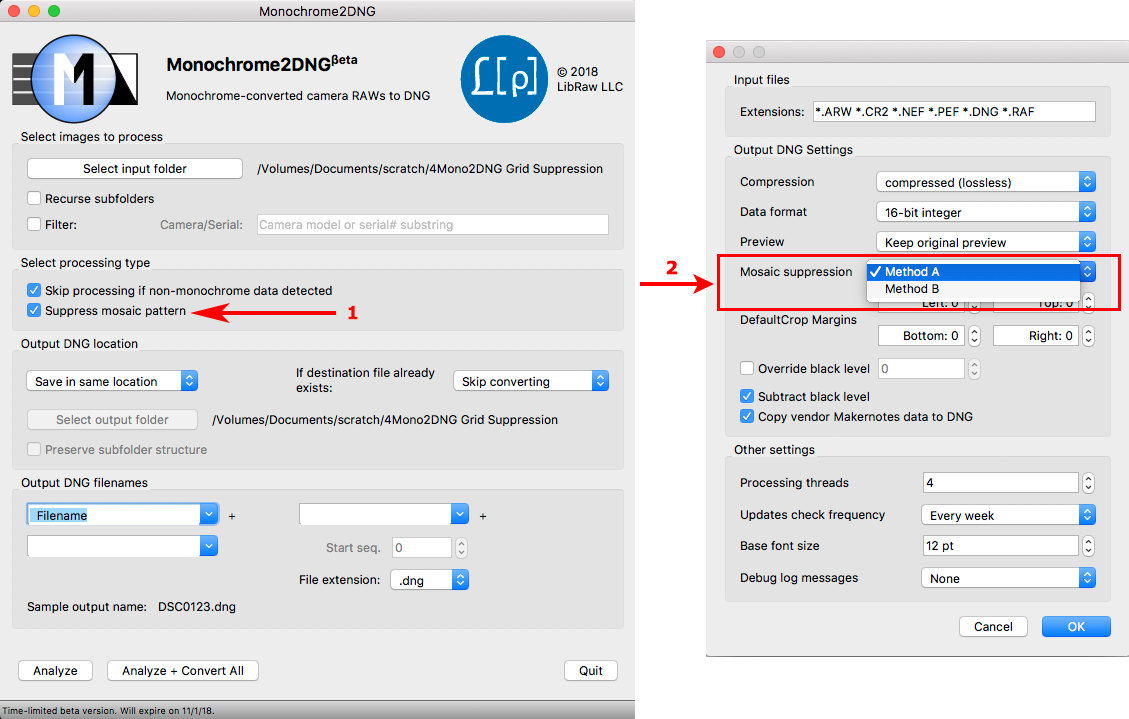Open the File extension .dng dropdown

(429, 580)
